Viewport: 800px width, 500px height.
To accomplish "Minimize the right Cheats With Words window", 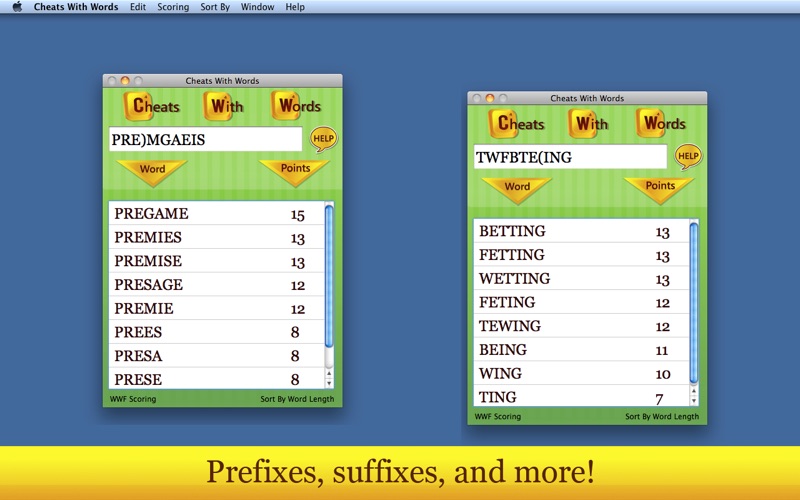I will click(x=490, y=98).
